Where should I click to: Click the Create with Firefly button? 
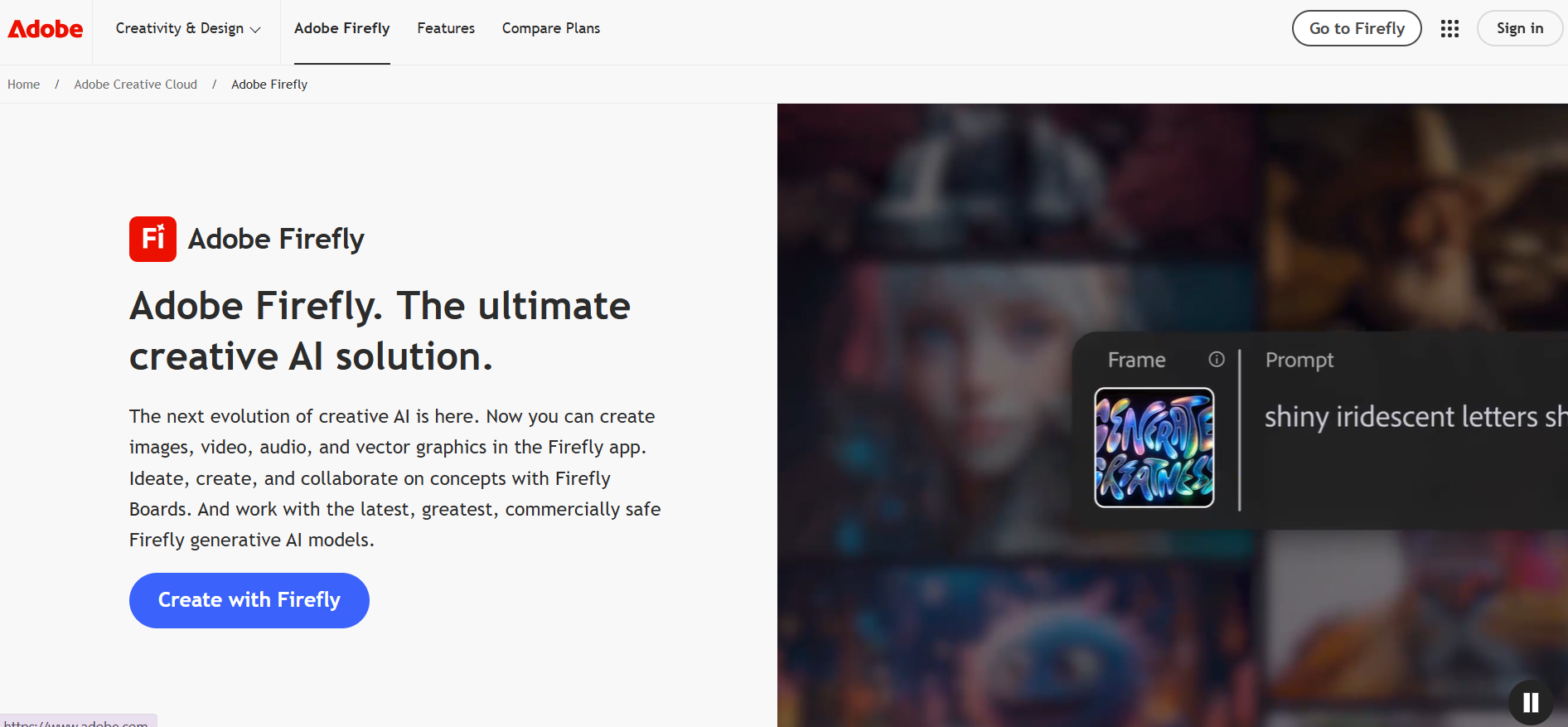[x=249, y=600]
